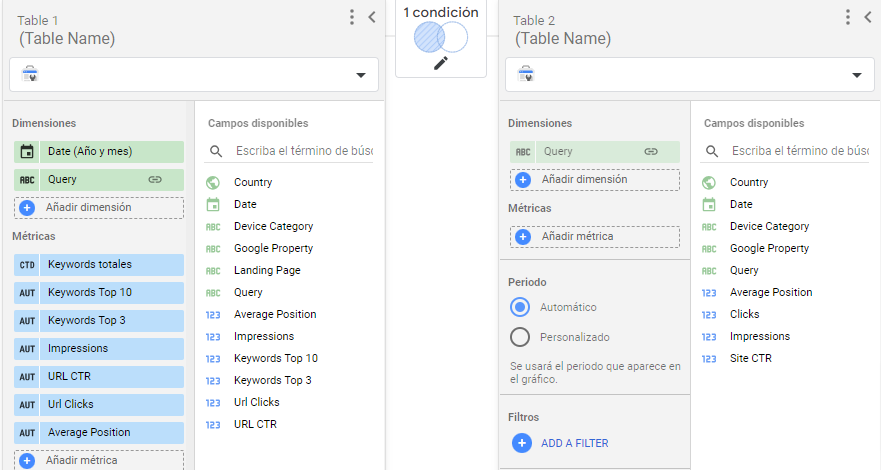Viewport: 881px width, 470px height.
Task: Click ABC type icon of Table 1 Query dimension
Action: tap(27, 180)
